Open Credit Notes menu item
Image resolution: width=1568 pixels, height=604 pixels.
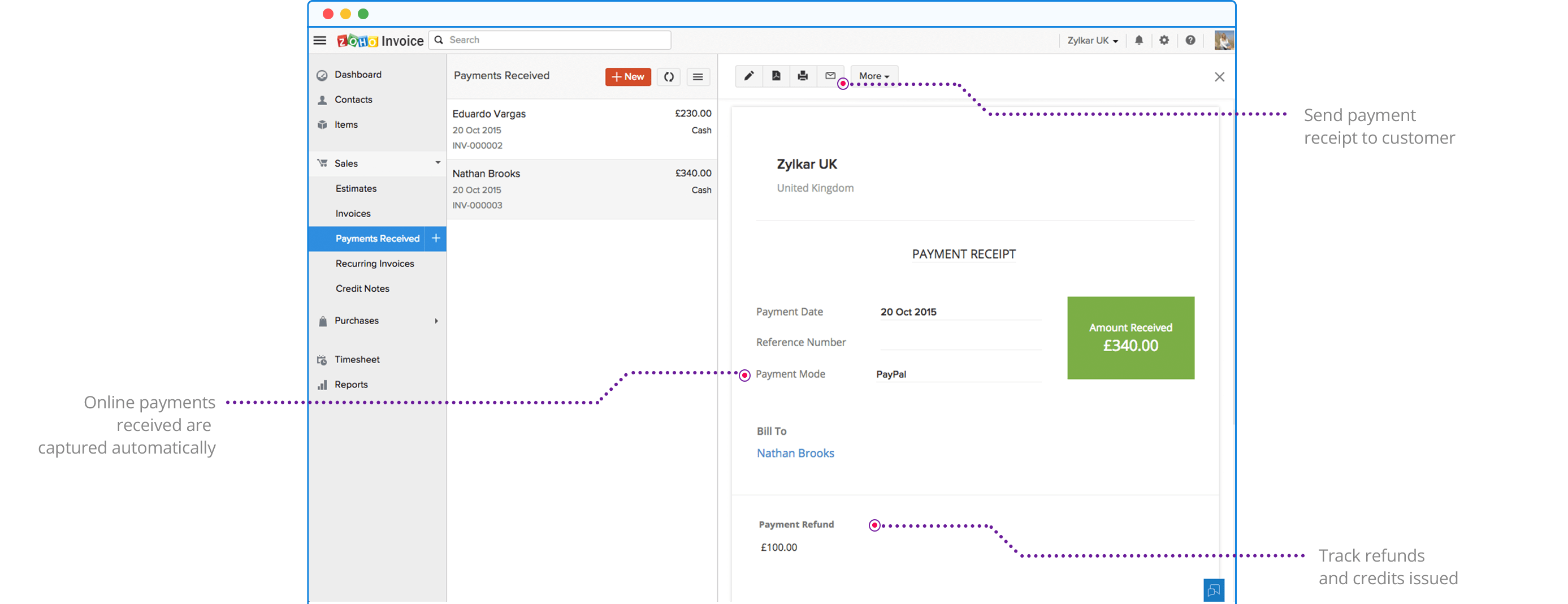tap(362, 288)
